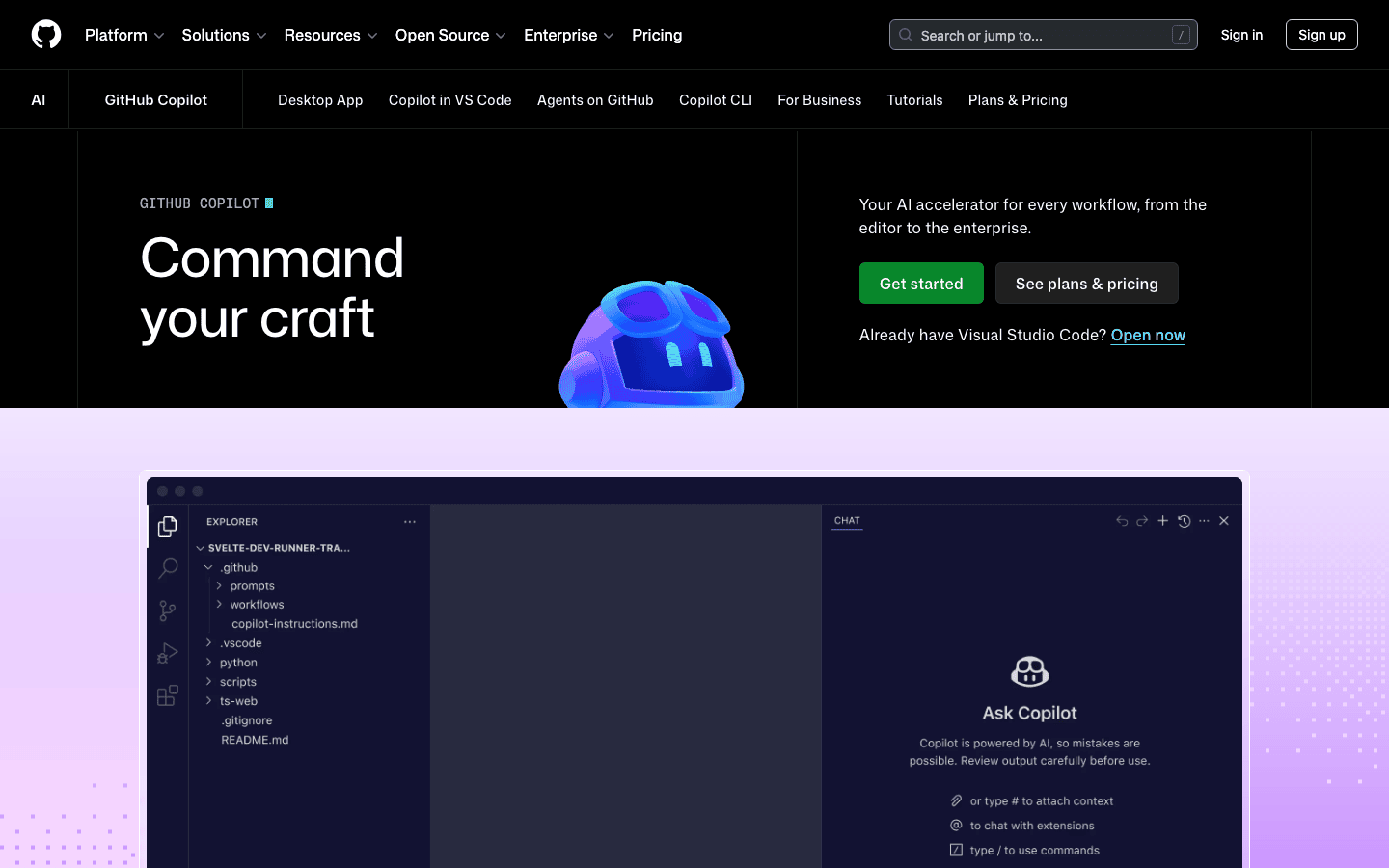Open Copilot in VS Code tab
This screenshot has width=1389, height=868.
[x=450, y=100]
